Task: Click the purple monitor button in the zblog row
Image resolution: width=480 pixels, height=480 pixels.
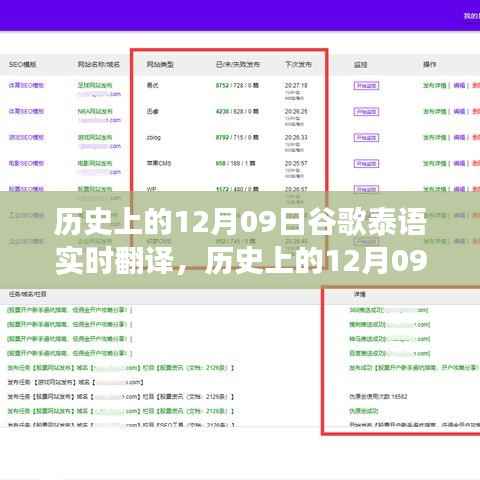Action: click(x=366, y=138)
